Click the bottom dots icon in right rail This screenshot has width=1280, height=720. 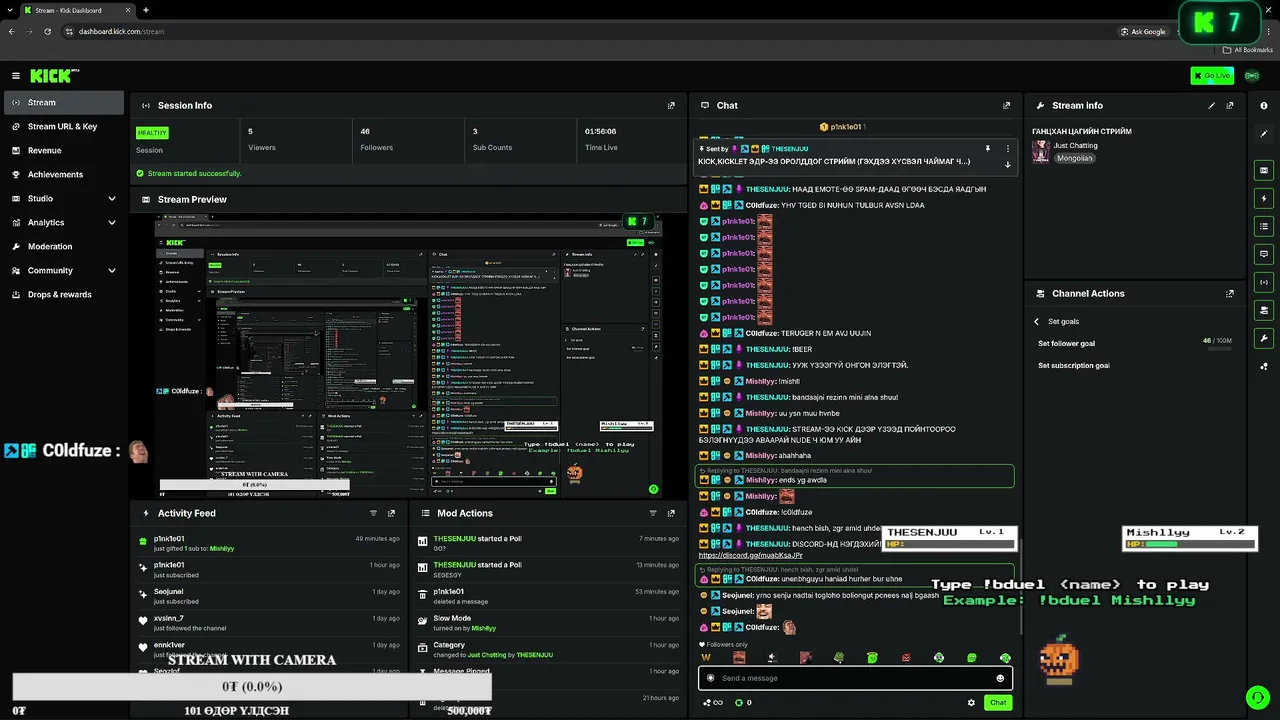click(x=1264, y=366)
